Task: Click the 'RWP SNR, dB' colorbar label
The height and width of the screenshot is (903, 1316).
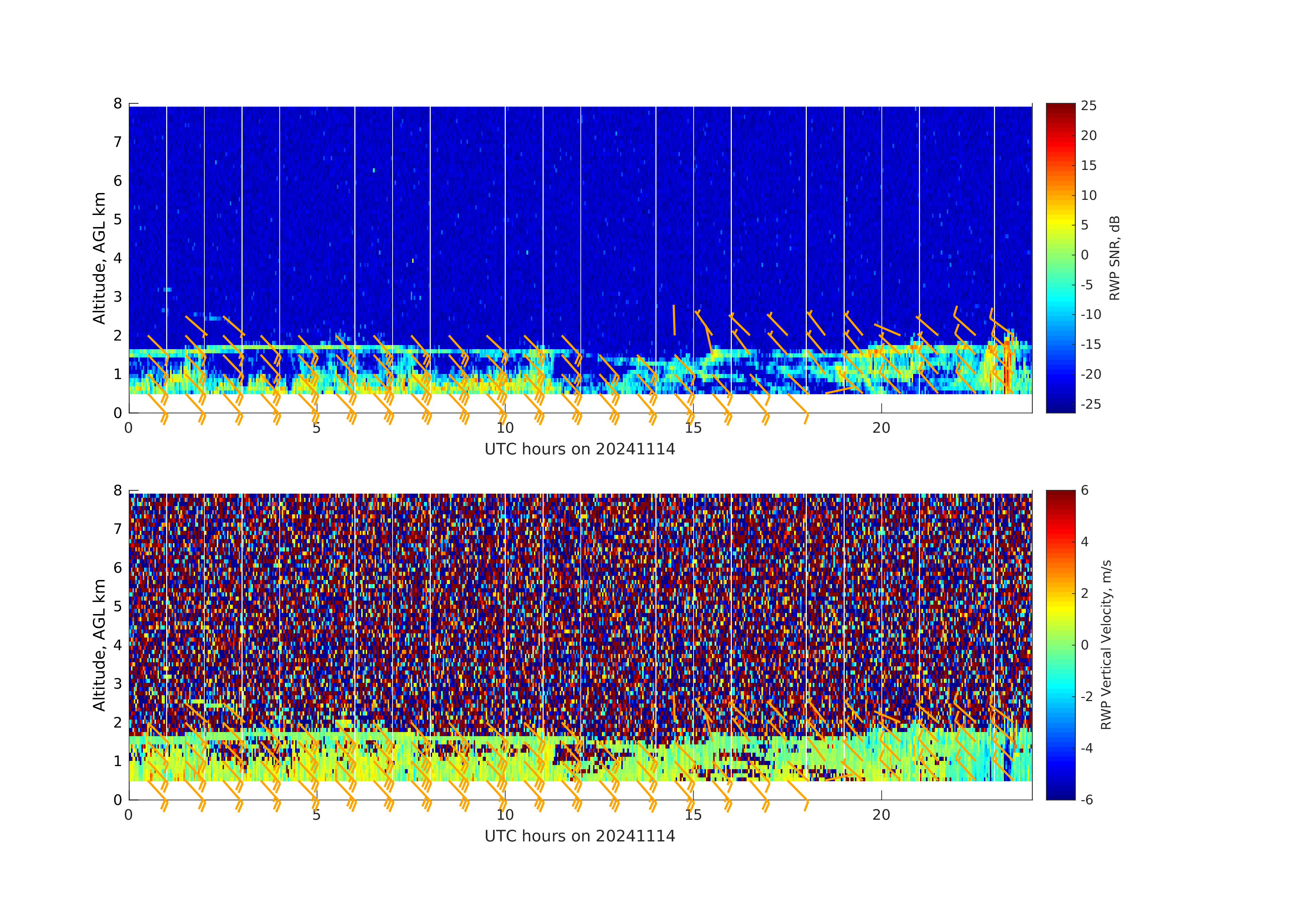Action: coord(1114,258)
